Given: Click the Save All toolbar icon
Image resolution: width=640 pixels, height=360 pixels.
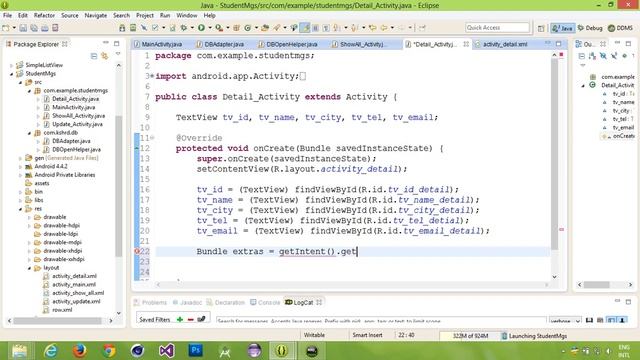Looking at the screenshot, I should click(x=34, y=28).
